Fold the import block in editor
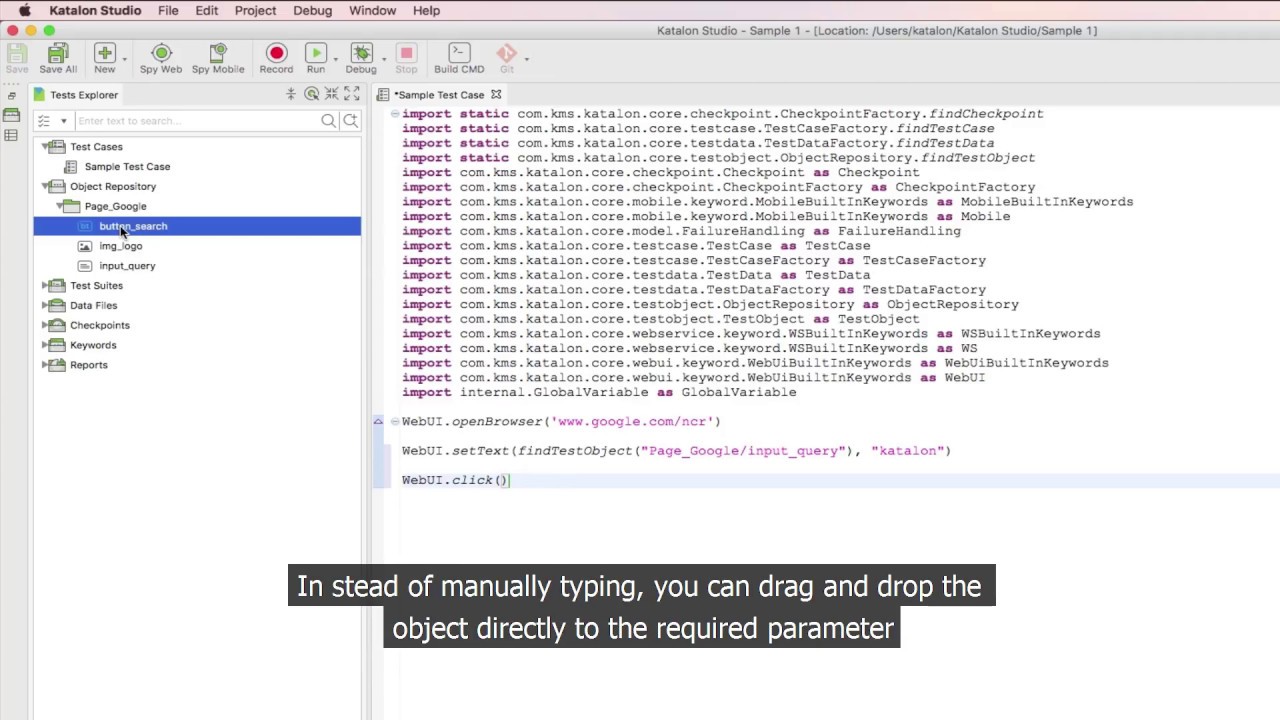Image resolution: width=1280 pixels, height=720 pixels. coord(395,114)
